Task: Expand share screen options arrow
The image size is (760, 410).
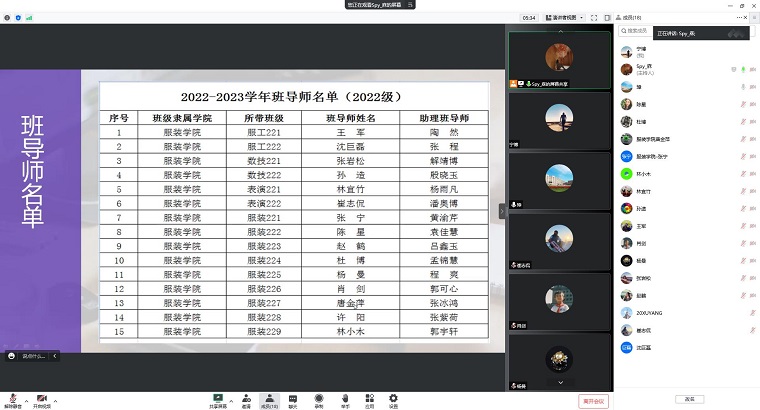Action: [231, 401]
